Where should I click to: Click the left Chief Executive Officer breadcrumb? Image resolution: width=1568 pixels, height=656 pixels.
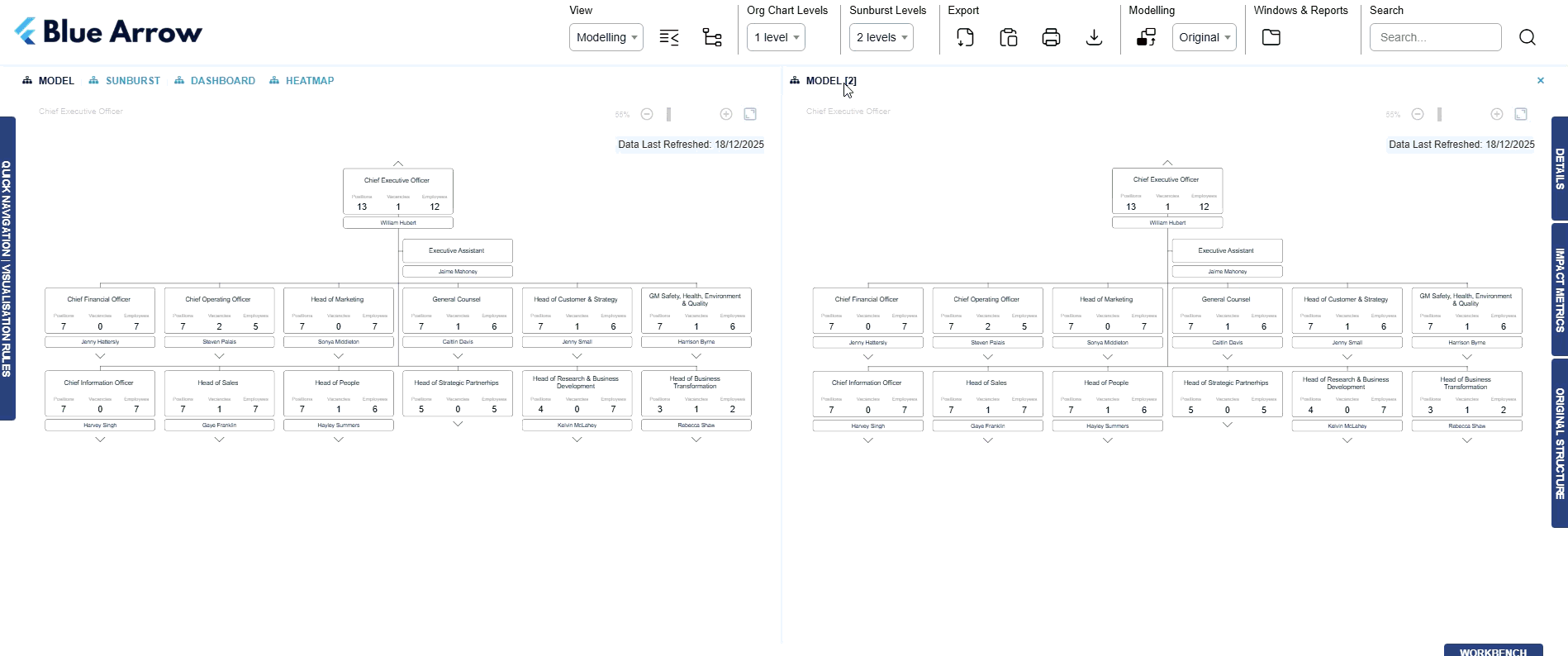point(81,111)
